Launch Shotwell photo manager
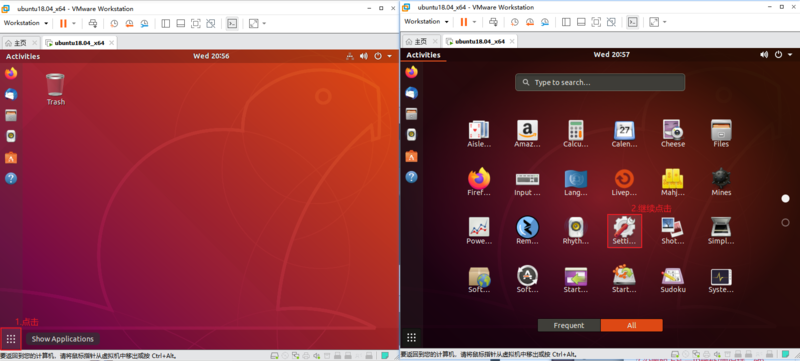The width and height of the screenshot is (800, 361). (x=673, y=230)
